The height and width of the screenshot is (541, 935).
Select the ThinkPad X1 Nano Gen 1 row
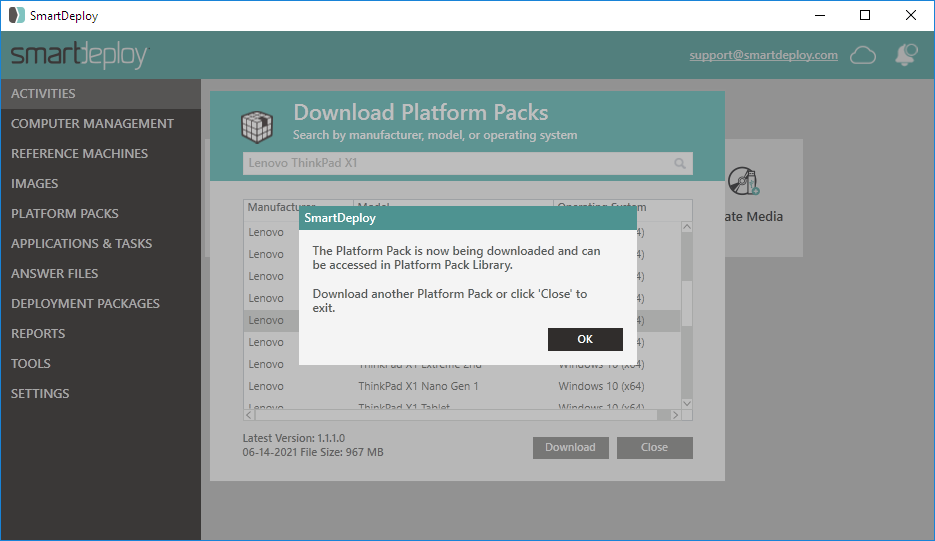418,386
